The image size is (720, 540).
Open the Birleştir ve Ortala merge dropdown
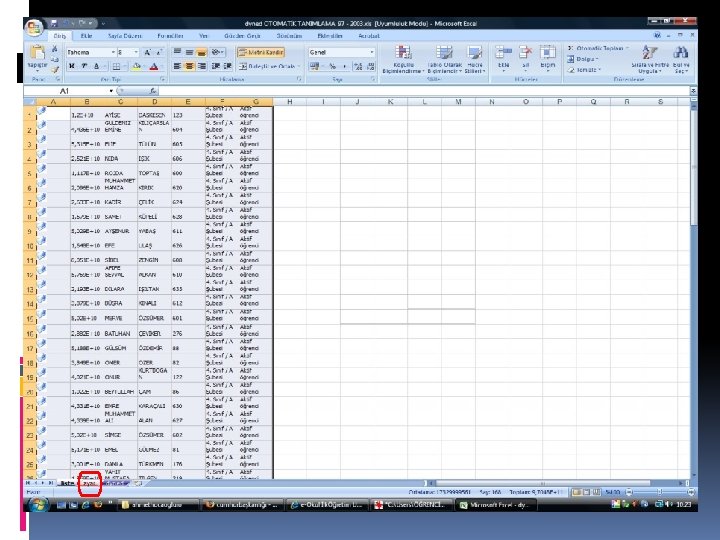pyautogui.click(x=298, y=67)
